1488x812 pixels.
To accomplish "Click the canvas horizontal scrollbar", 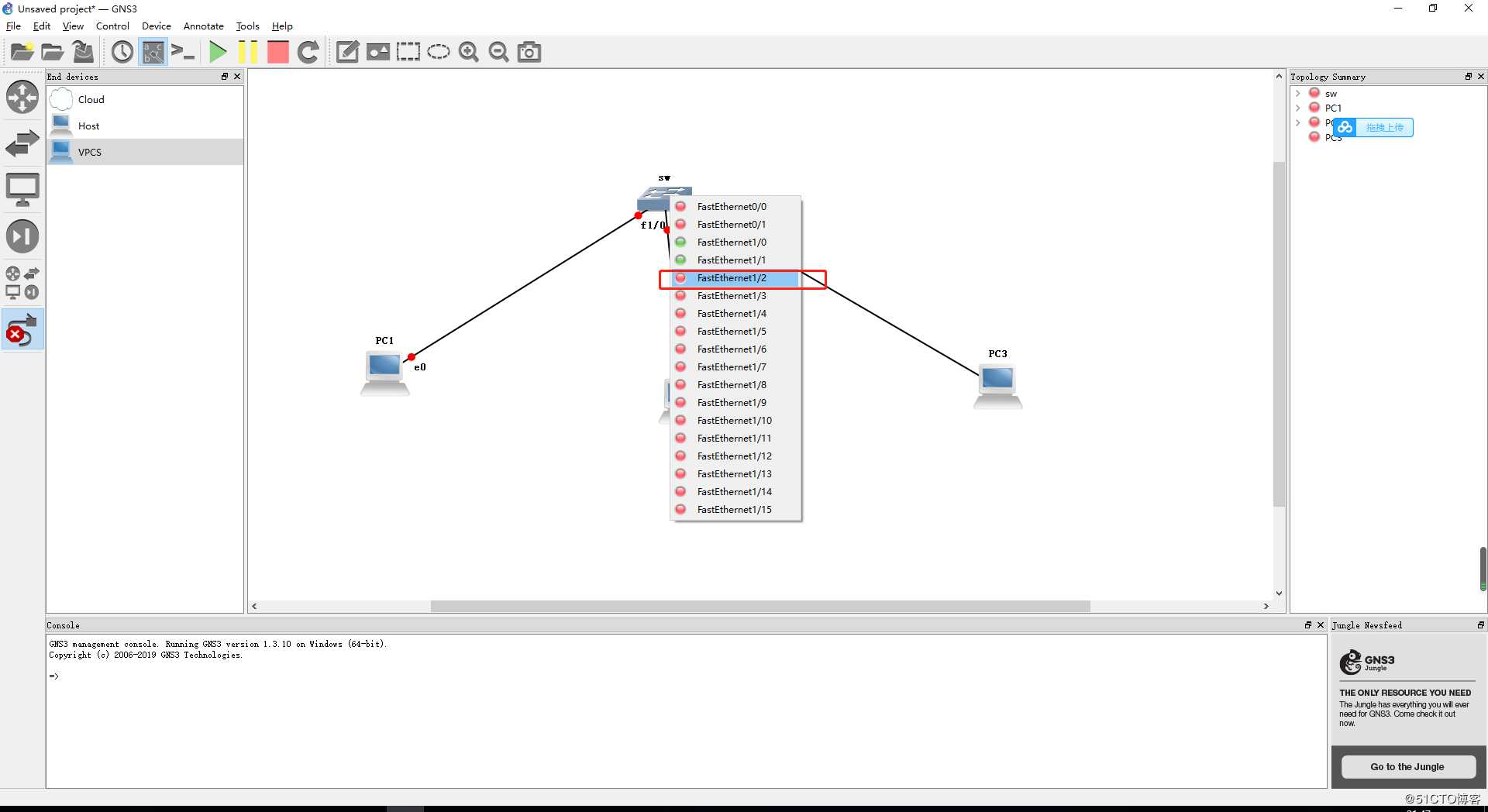I will [760, 606].
